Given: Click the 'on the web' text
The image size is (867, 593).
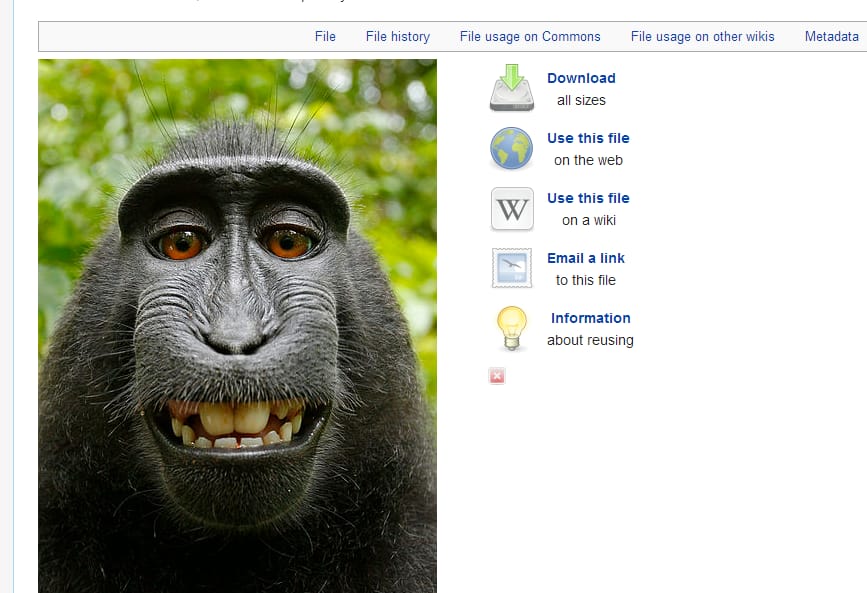Looking at the screenshot, I should [588, 160].
